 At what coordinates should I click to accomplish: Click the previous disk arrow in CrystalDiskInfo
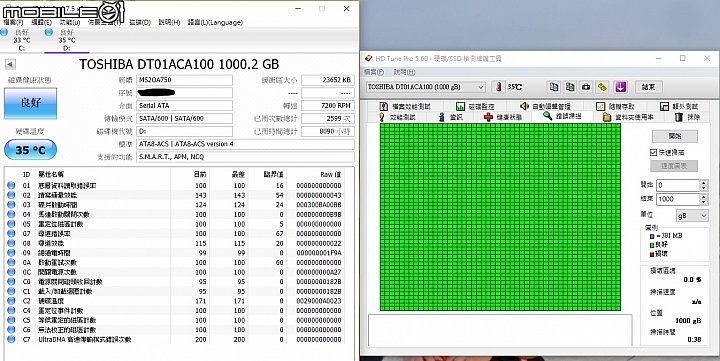pyautogui.click(x=10, y=64)
